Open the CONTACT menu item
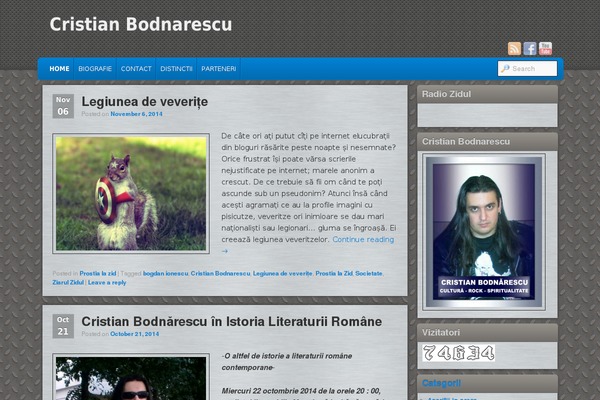The height and width of the screenshot is (400, 600). [x=136, y=69]
